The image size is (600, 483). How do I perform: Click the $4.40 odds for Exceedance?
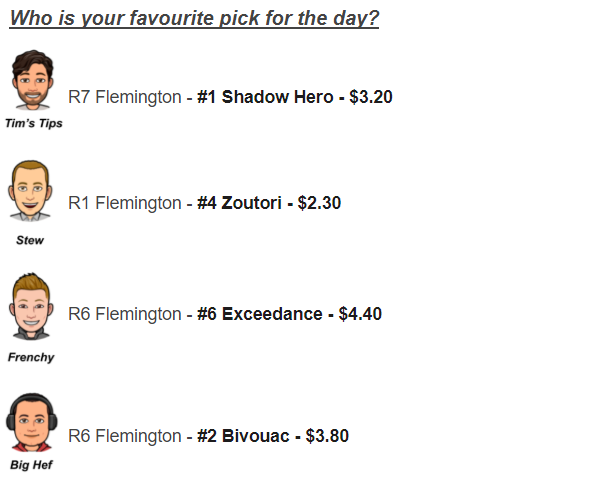tap(360, 314)
